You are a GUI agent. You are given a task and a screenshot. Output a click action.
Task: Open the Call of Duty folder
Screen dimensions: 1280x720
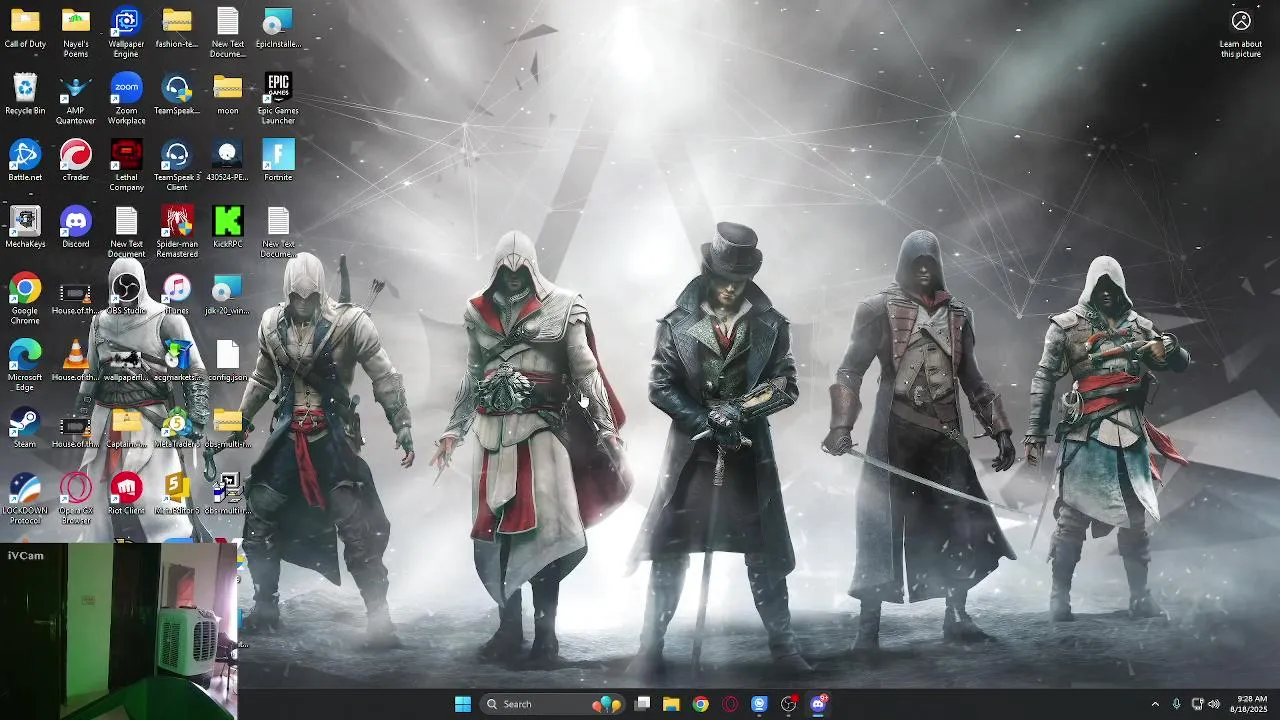pos(25,28)
